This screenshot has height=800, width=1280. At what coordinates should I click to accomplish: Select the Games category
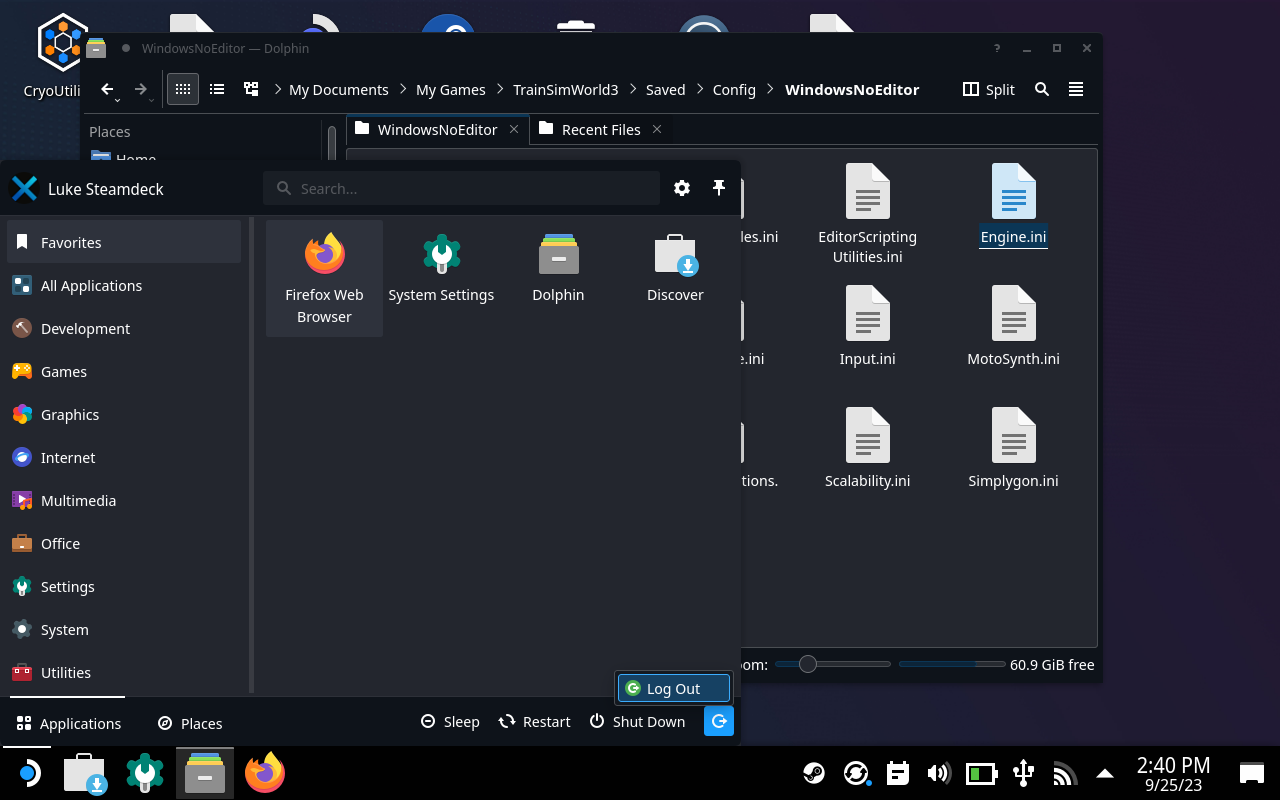(x=64, y=371)
